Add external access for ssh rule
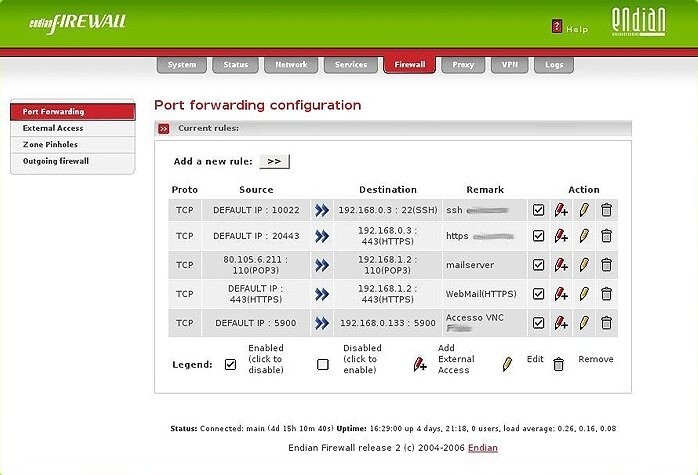 click(561, 210)
